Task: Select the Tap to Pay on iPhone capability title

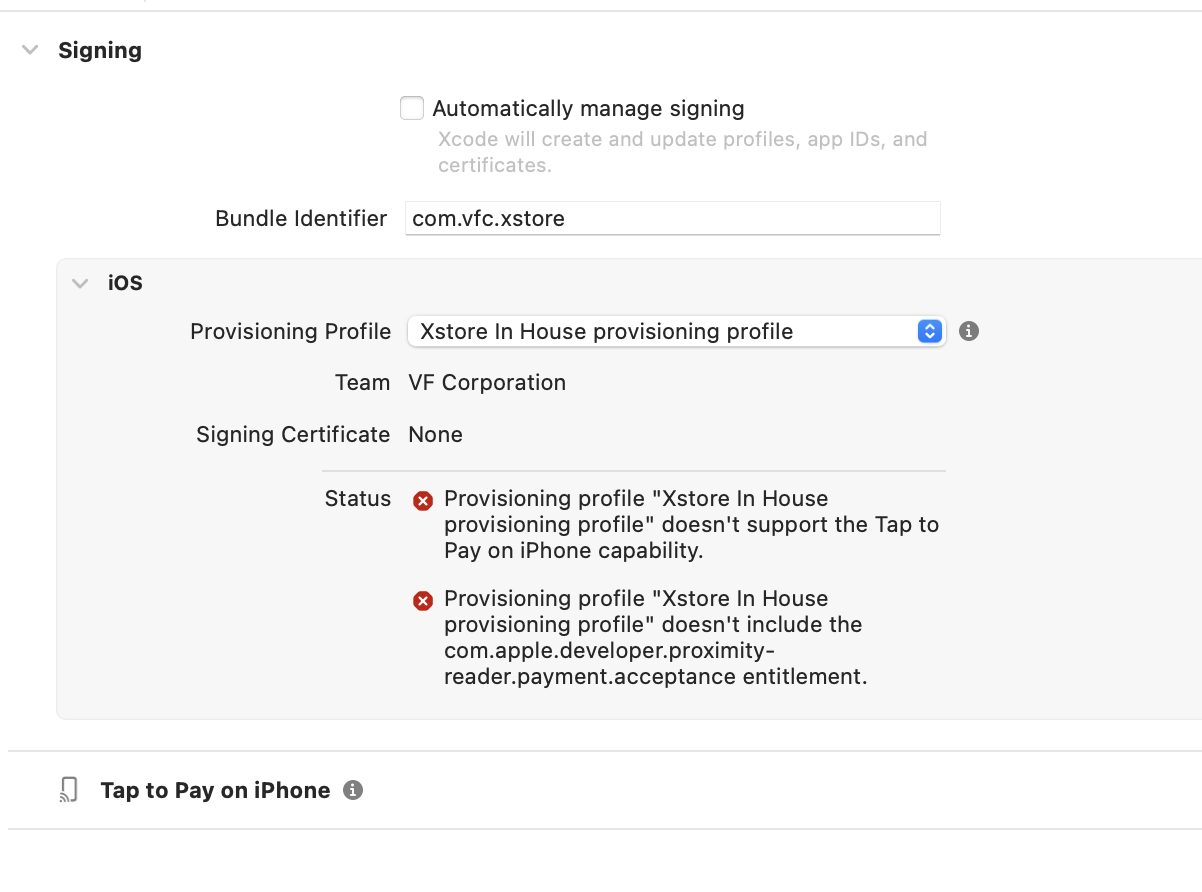Action: pyautogui.click(x=215, y=790)
